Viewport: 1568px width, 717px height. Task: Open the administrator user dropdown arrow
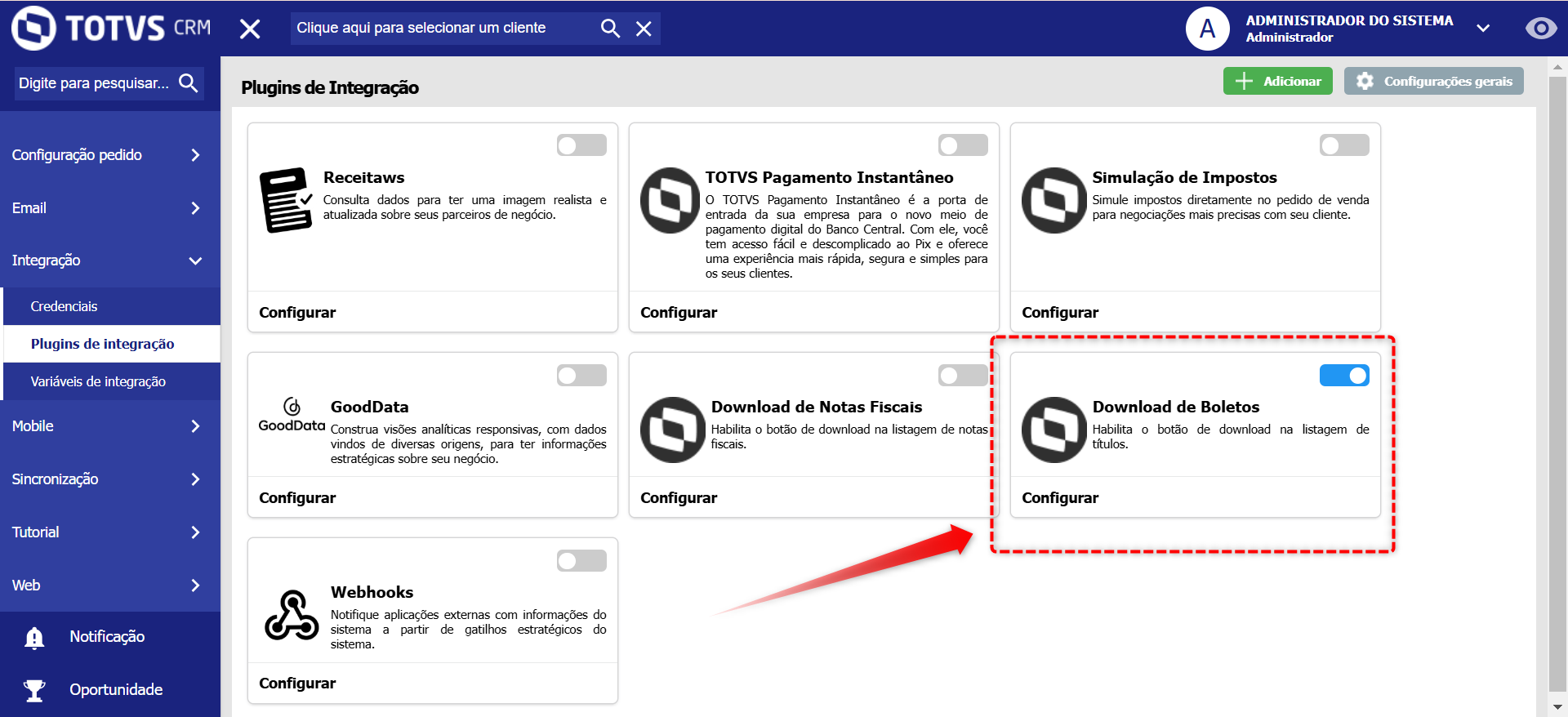[x=1483, y=29]
